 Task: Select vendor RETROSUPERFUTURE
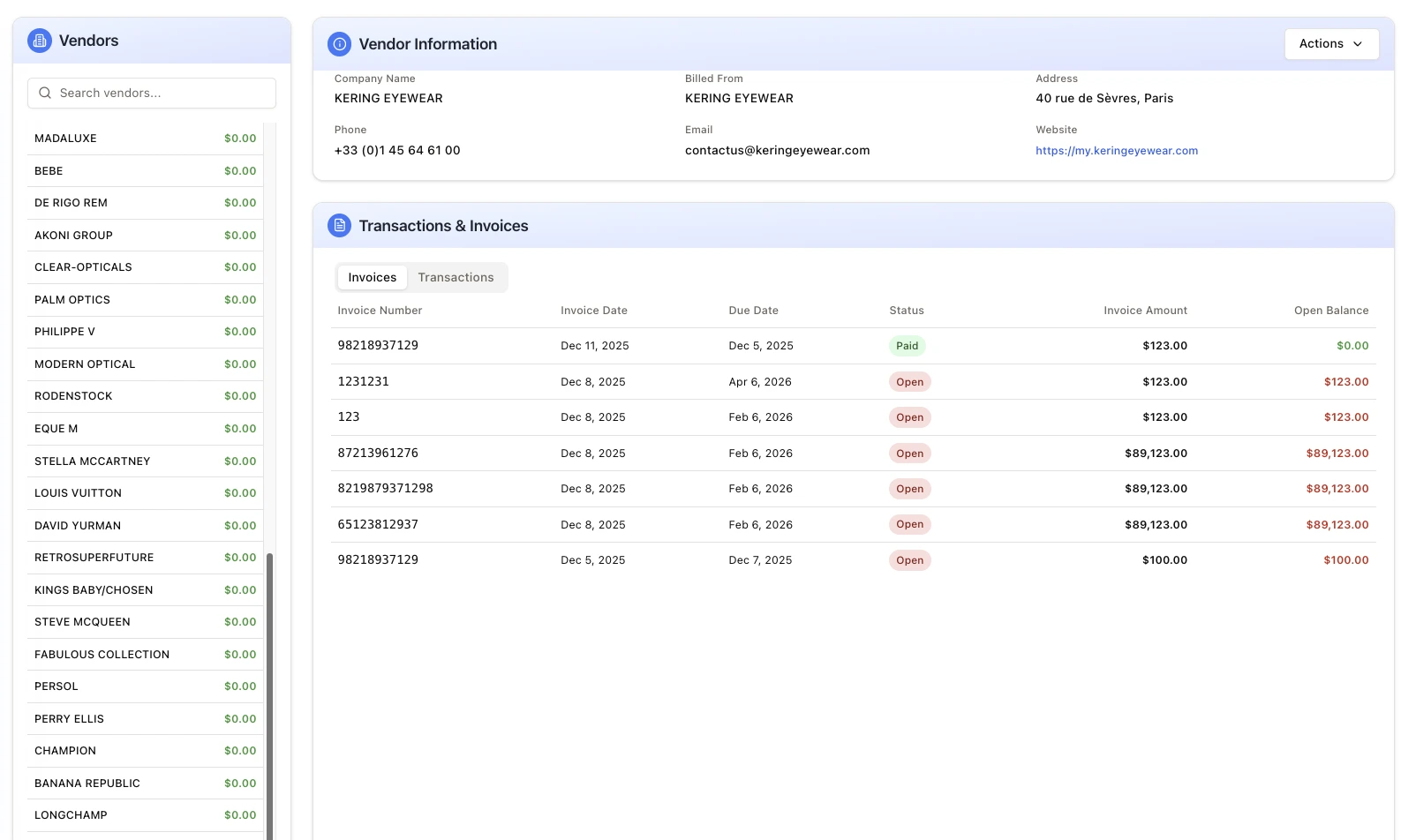coord(145,558)
